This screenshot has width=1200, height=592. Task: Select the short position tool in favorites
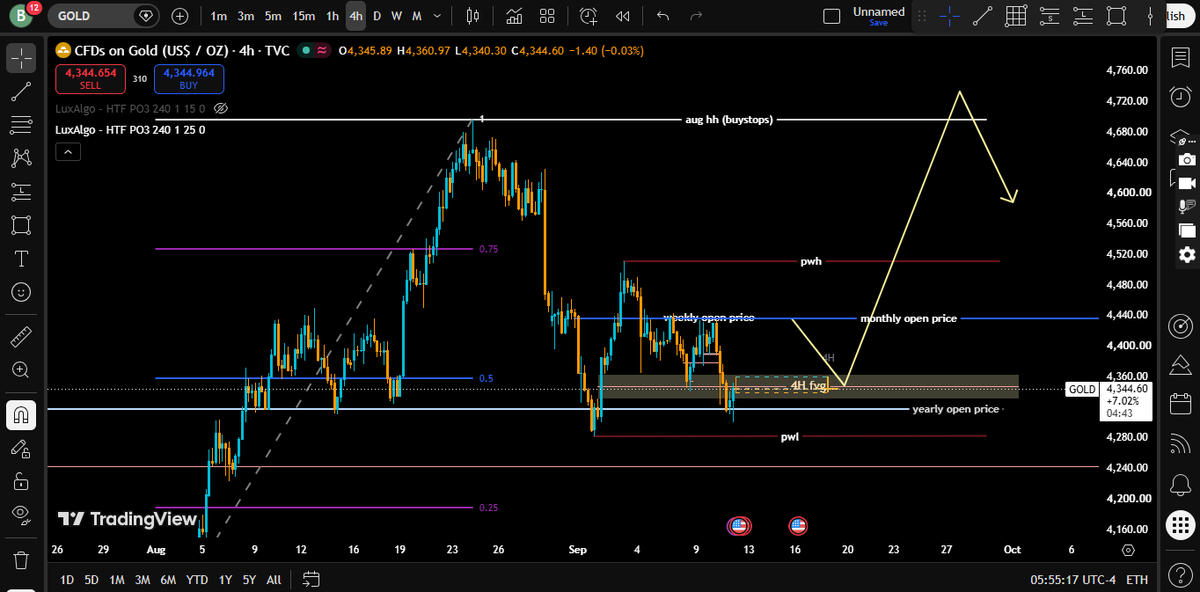click(x=1049, y=16)
